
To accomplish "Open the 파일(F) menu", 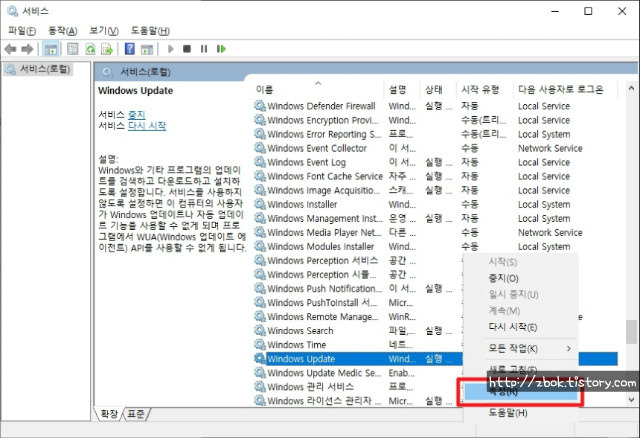I will 22,31.
